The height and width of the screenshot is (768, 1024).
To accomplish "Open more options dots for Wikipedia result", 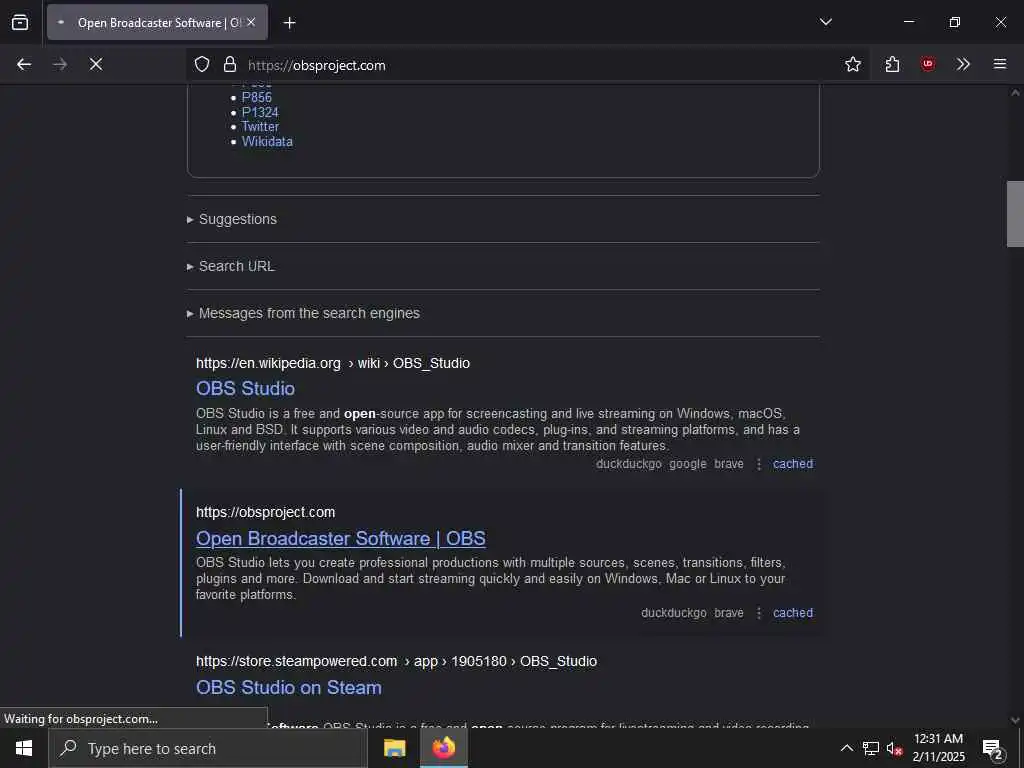I will 758,464.
